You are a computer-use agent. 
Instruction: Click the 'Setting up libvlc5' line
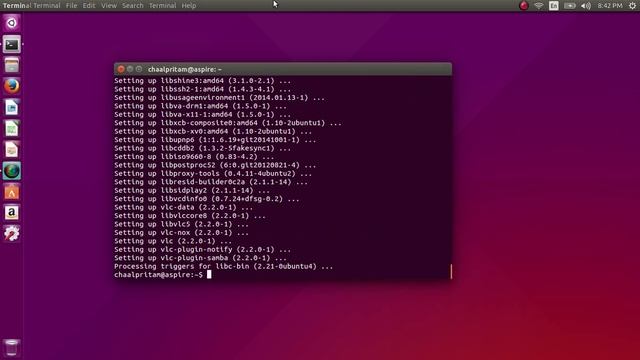click(181, 224)
